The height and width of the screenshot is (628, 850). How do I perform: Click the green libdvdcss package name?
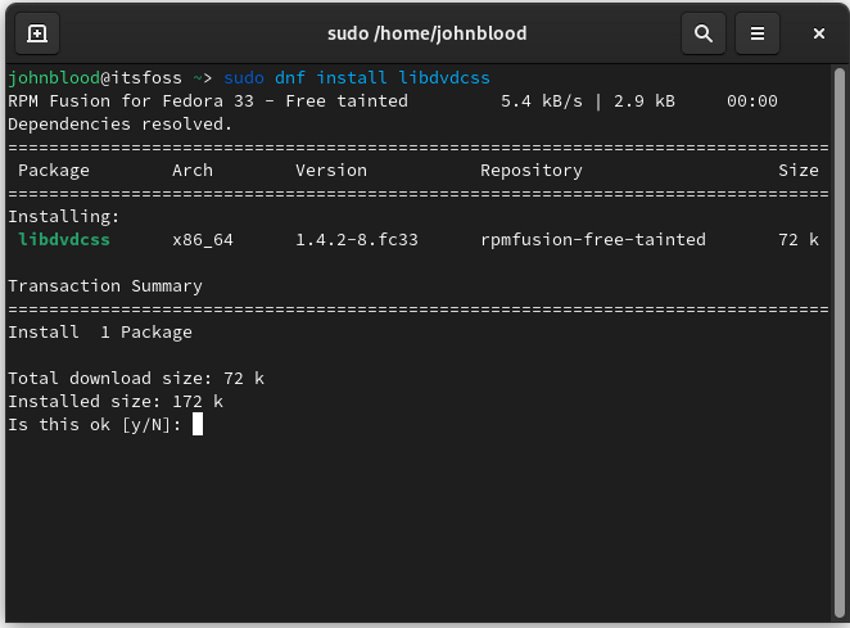(50, 240)
